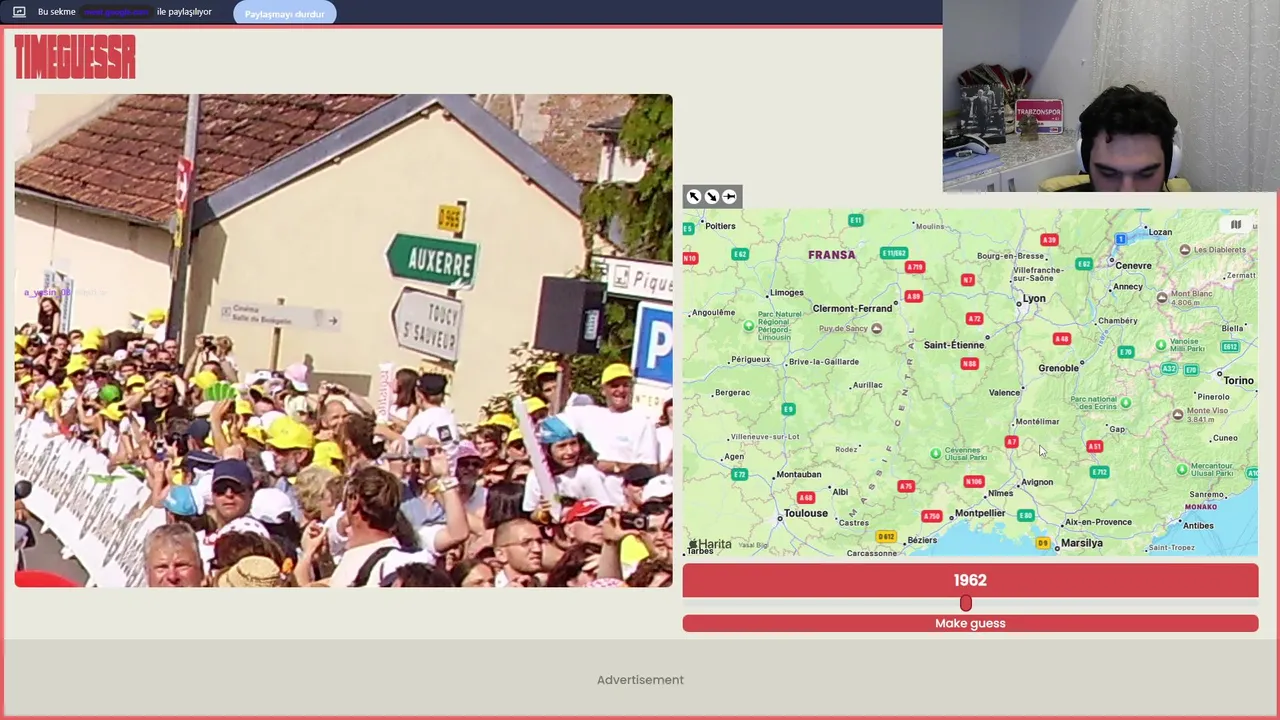Click Saint-Étienne on the map
The width and height of the screenshot is (1280, 720).
click(953, 345)
